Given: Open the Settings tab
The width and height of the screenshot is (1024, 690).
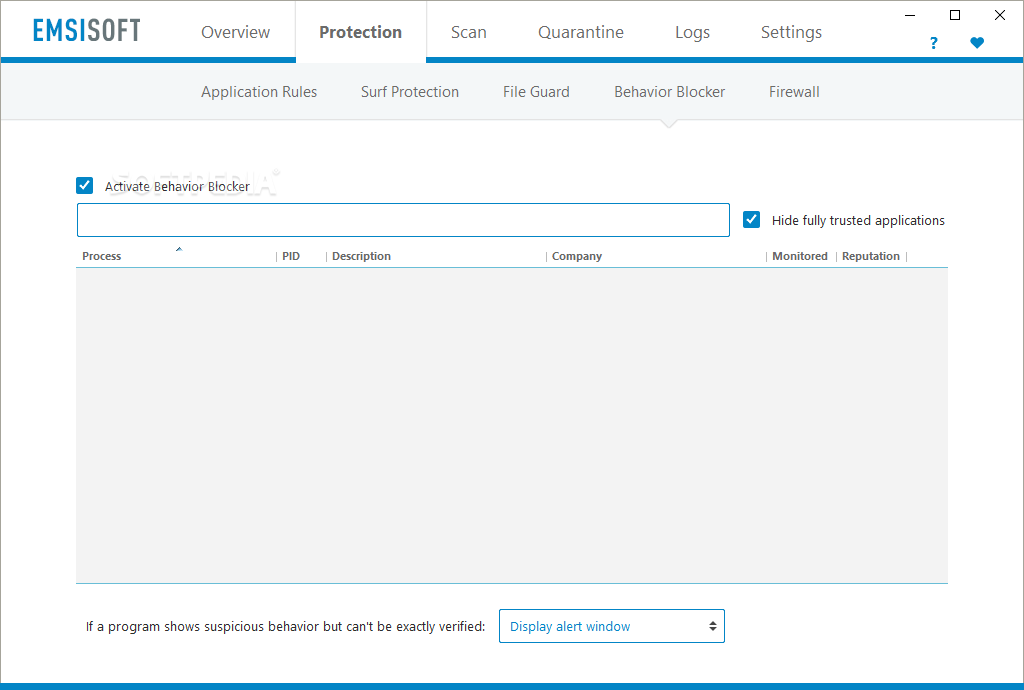Looking at the screenshot, I should click(x=791, y=33).
